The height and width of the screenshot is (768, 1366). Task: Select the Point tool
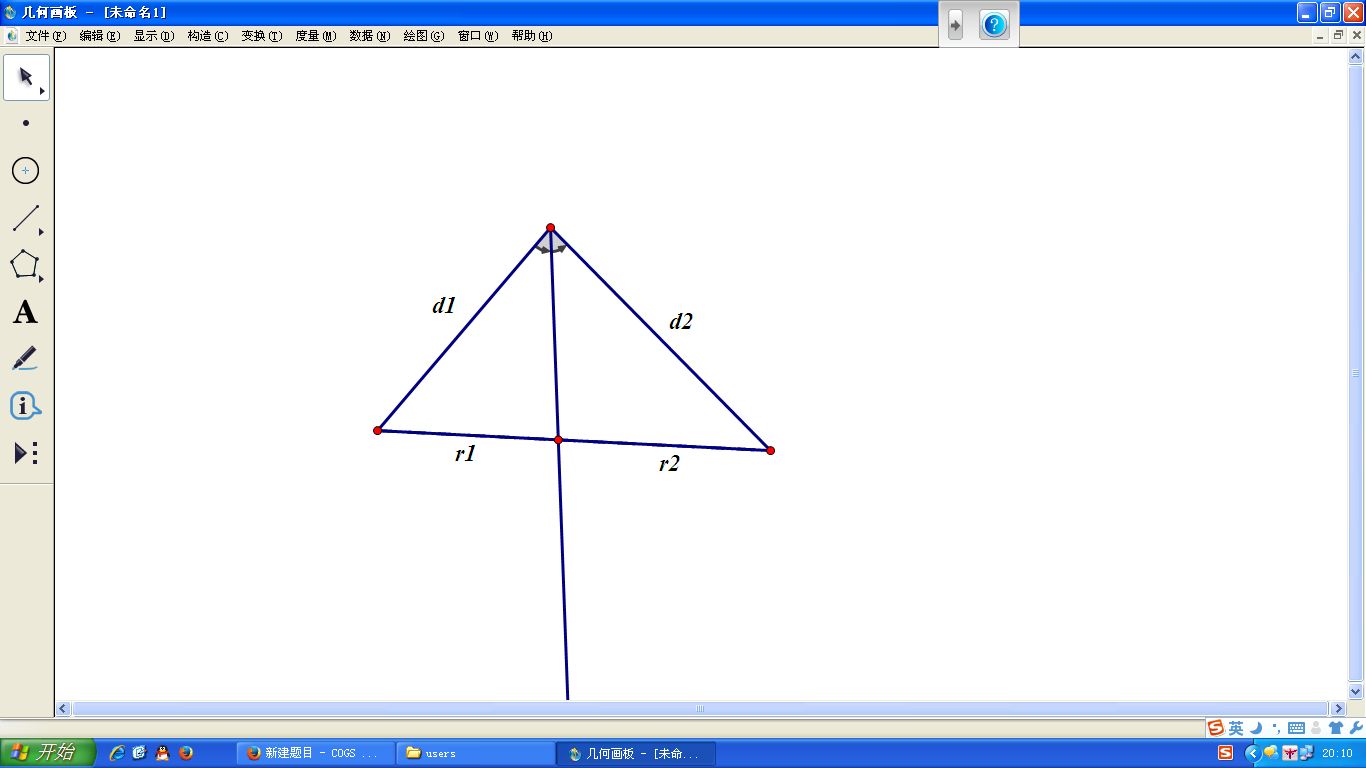click(26, 123)
